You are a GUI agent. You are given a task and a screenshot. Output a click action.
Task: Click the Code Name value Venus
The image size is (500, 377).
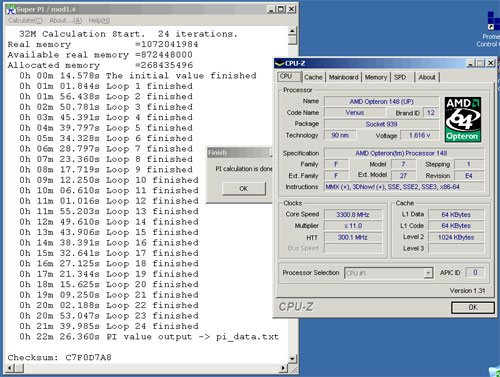point(355,113)
